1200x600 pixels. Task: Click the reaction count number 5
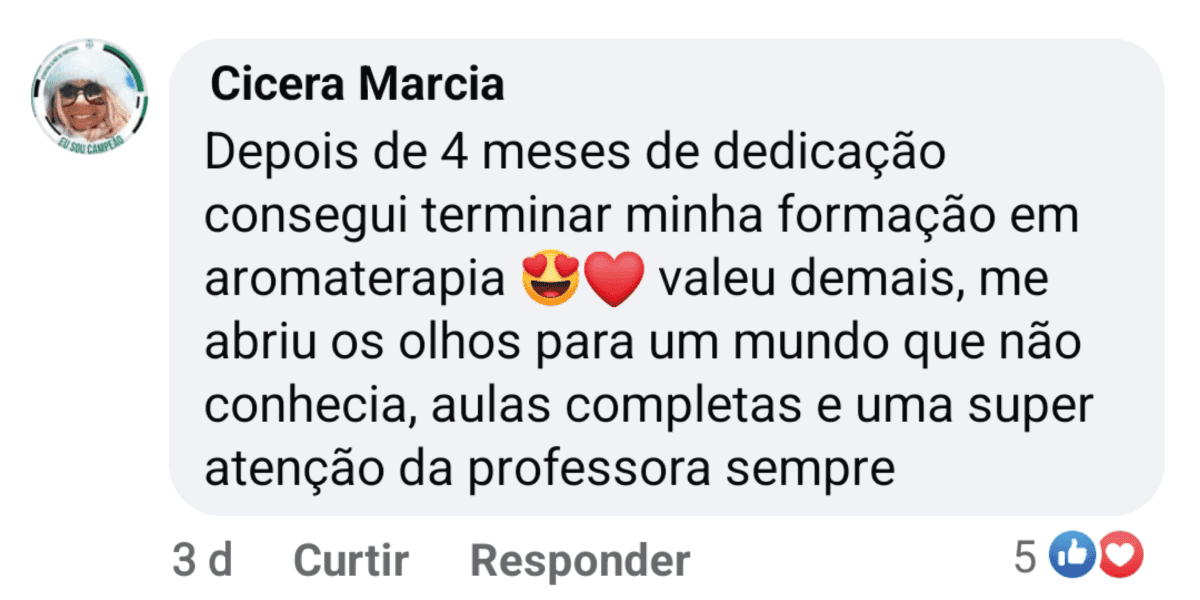click(1024, 557)
